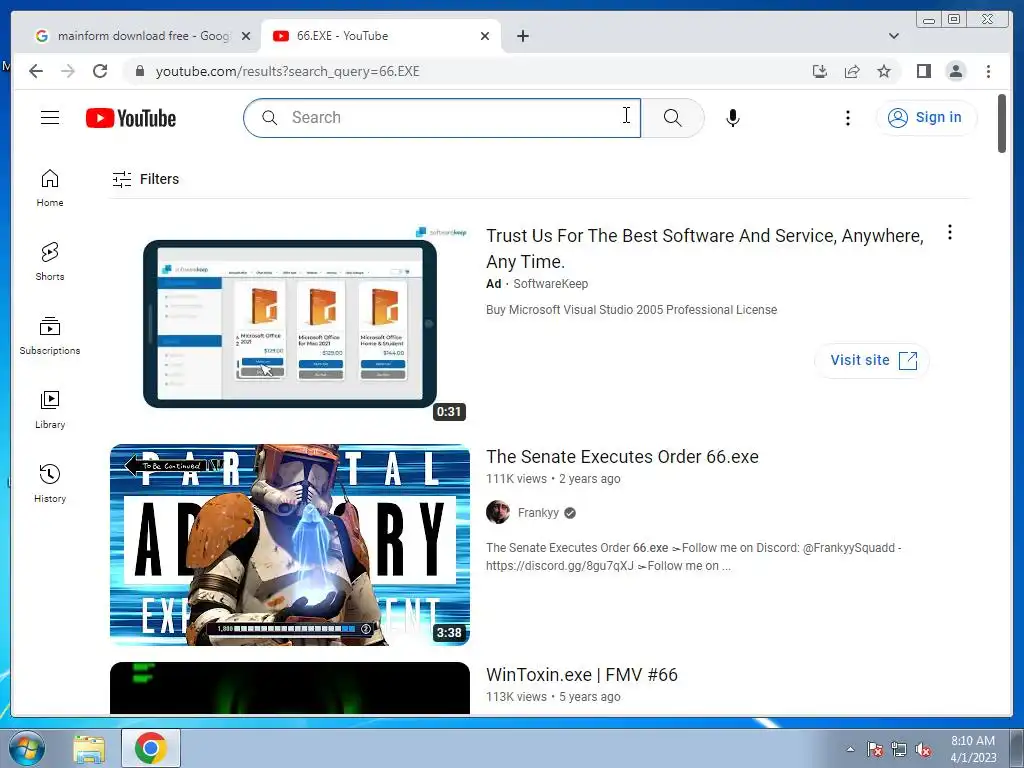Click the muted volume tray icon
Image resolution: width=1024 pixels, height=768 pixels.
coord(923,750)
